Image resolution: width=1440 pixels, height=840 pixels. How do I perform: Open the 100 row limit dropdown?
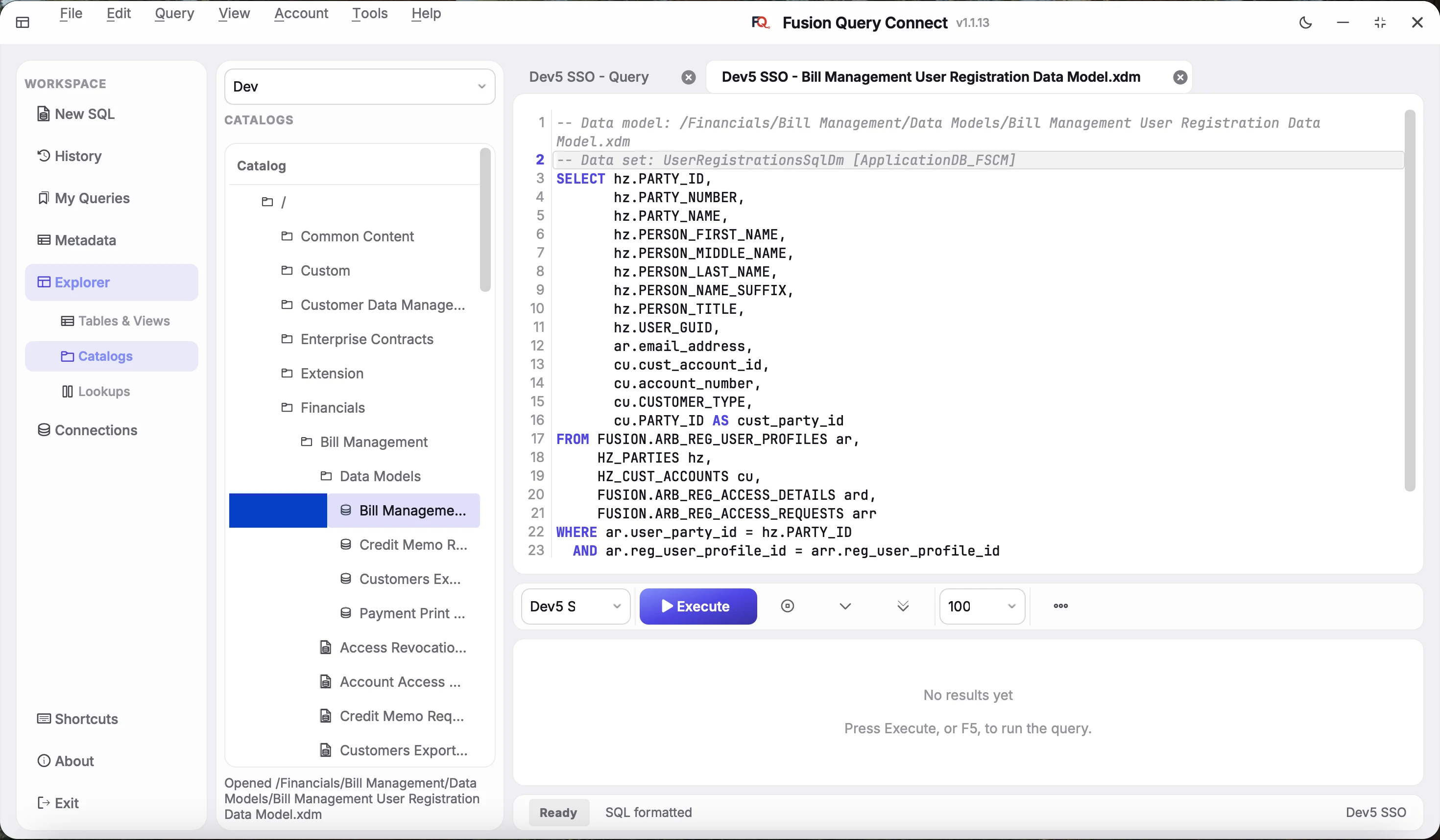[982, 607]
